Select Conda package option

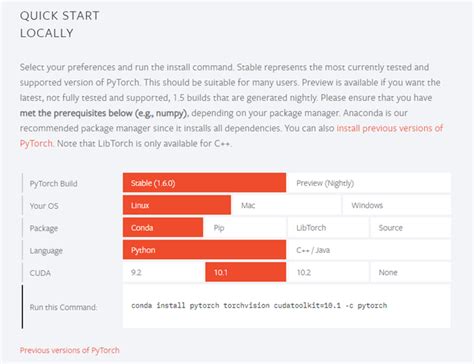point(163,227)
